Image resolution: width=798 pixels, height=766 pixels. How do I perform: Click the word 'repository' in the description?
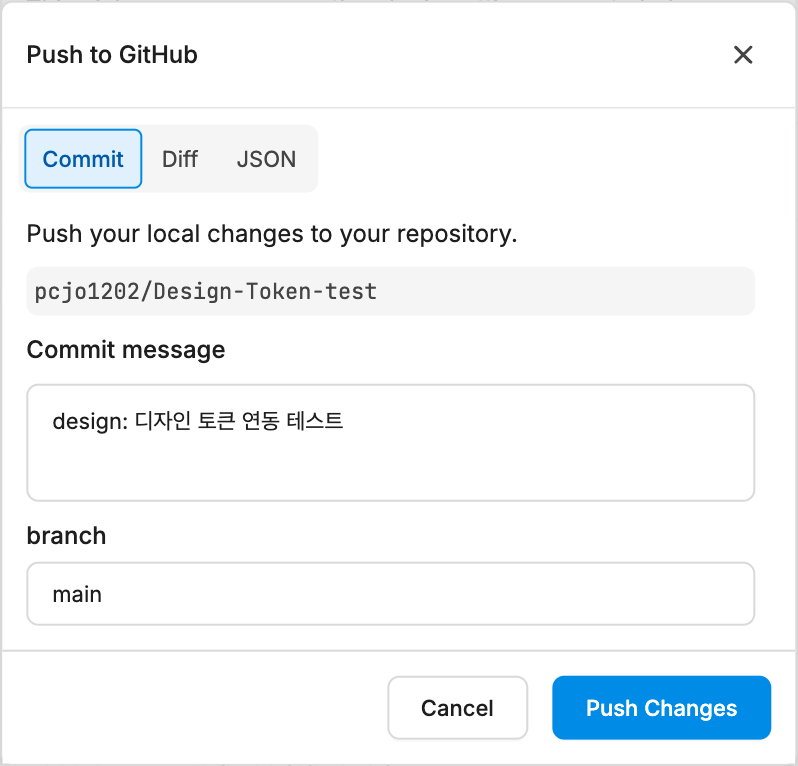click(457, 234)
